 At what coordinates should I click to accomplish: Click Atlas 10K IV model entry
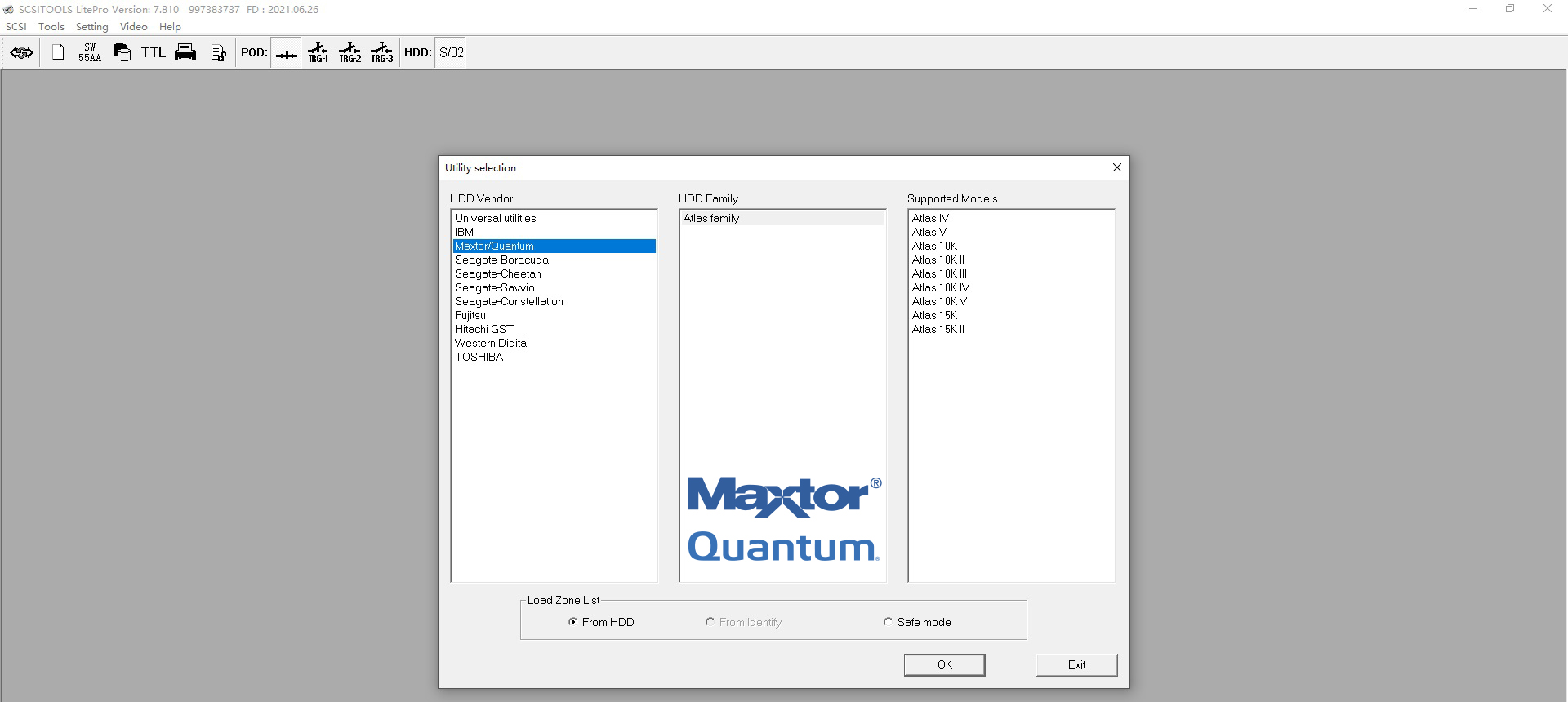[1011, 287]
